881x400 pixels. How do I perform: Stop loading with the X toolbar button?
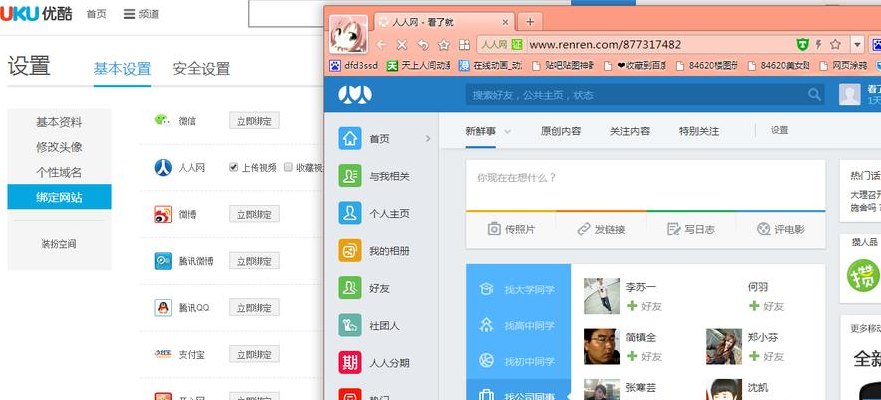(402, 44)
